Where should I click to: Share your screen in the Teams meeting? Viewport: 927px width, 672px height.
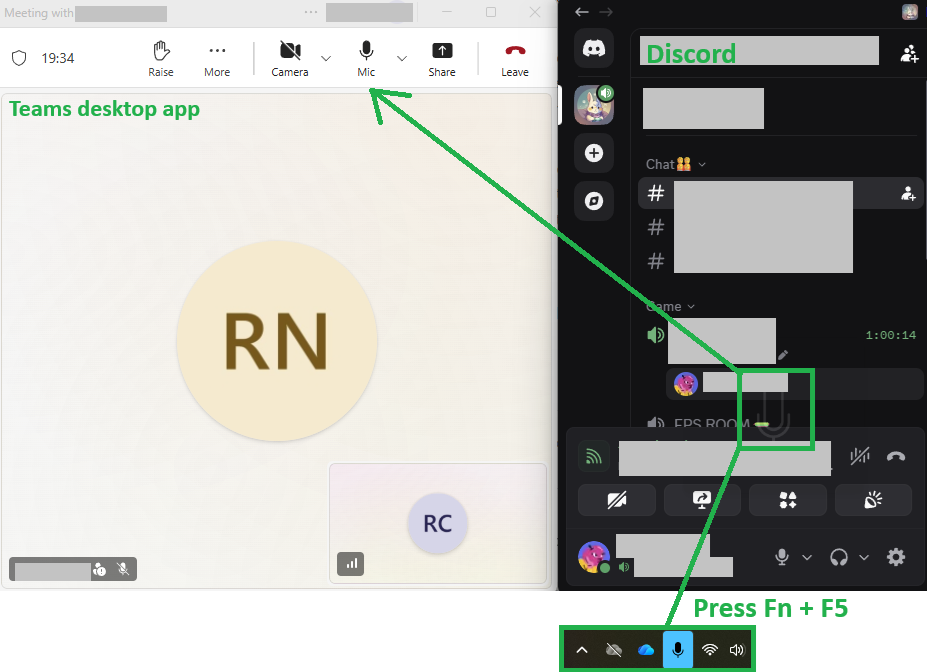(442, 59)
